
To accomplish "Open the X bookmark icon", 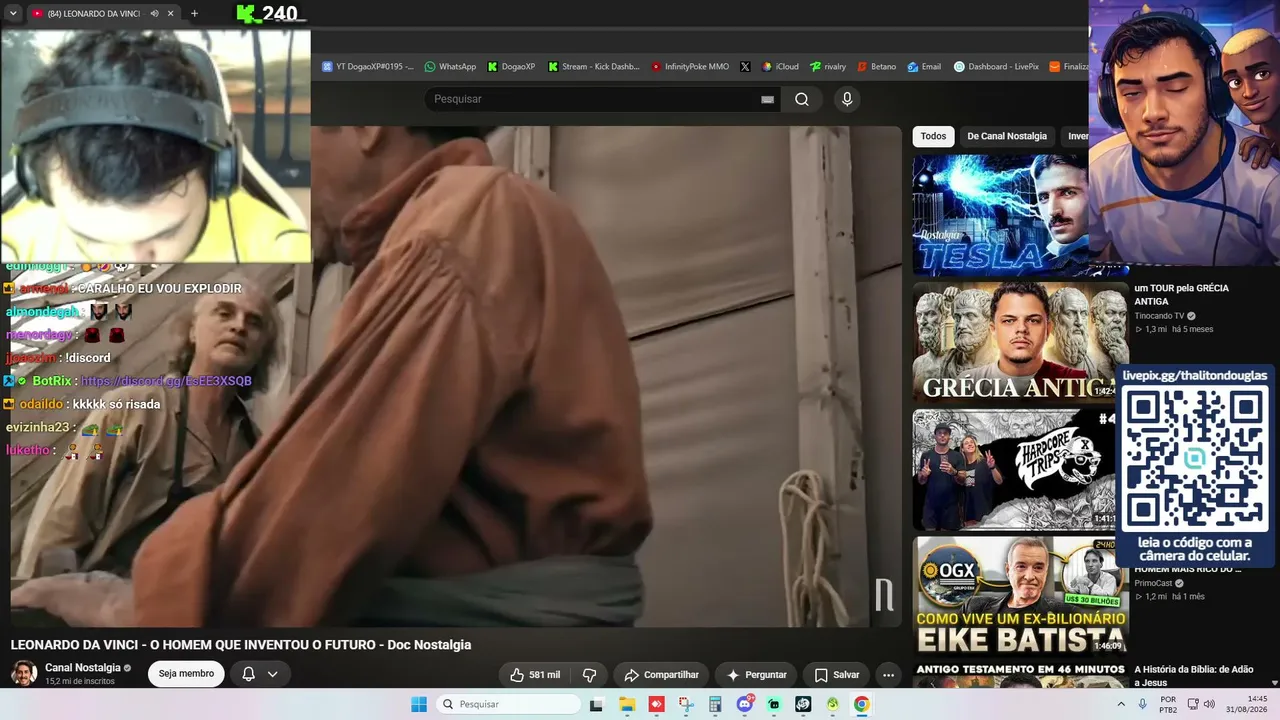I will [x=745, y=67].
